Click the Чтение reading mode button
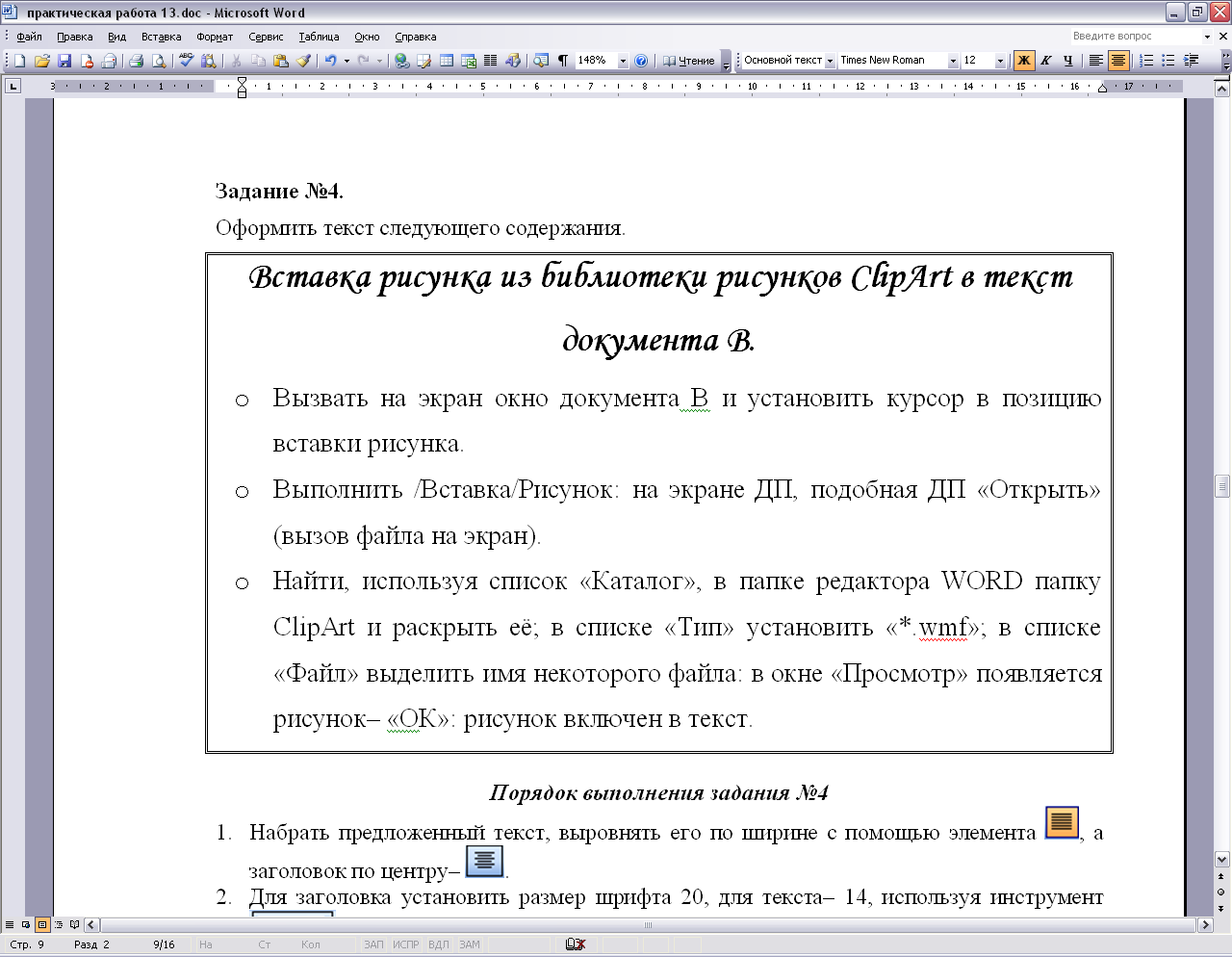The image size is (1232, 957). pos(689,61)
